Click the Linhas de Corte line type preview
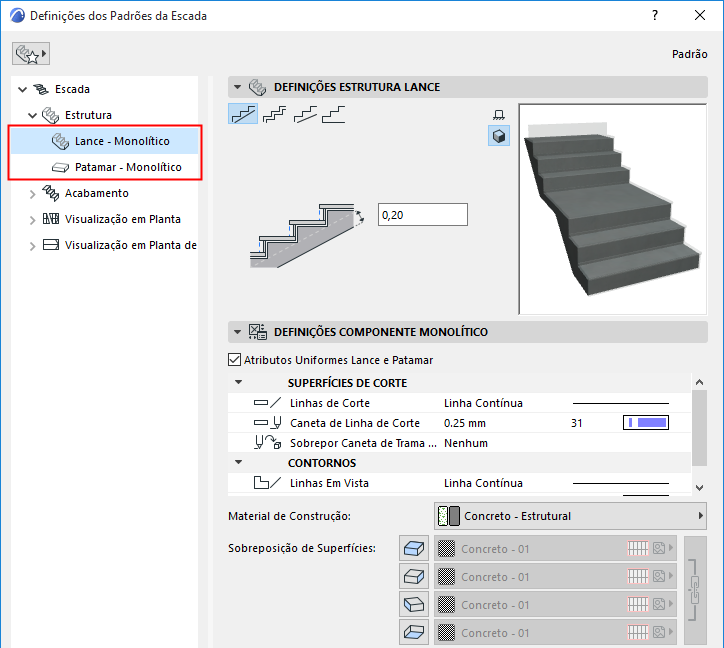 [621, 403]
